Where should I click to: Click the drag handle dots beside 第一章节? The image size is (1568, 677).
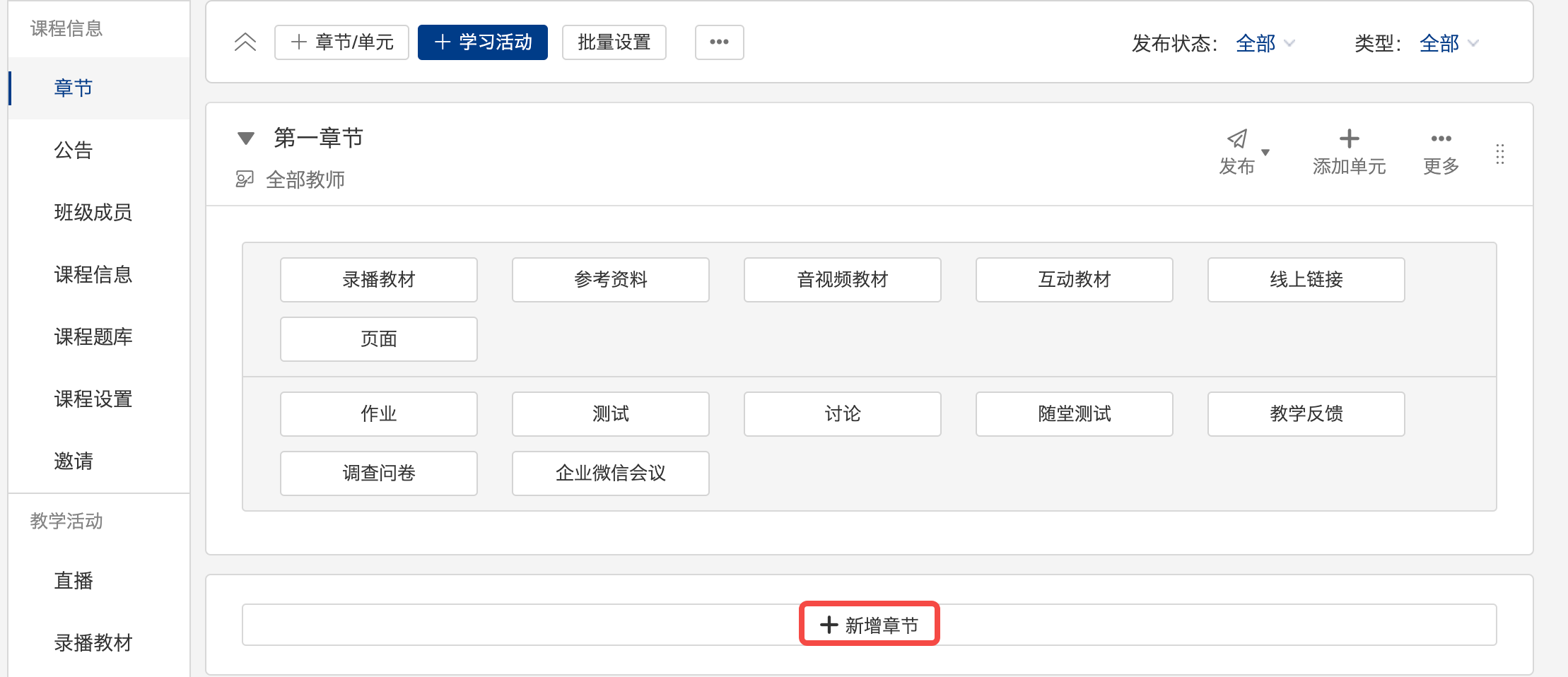click(1499, 154)
